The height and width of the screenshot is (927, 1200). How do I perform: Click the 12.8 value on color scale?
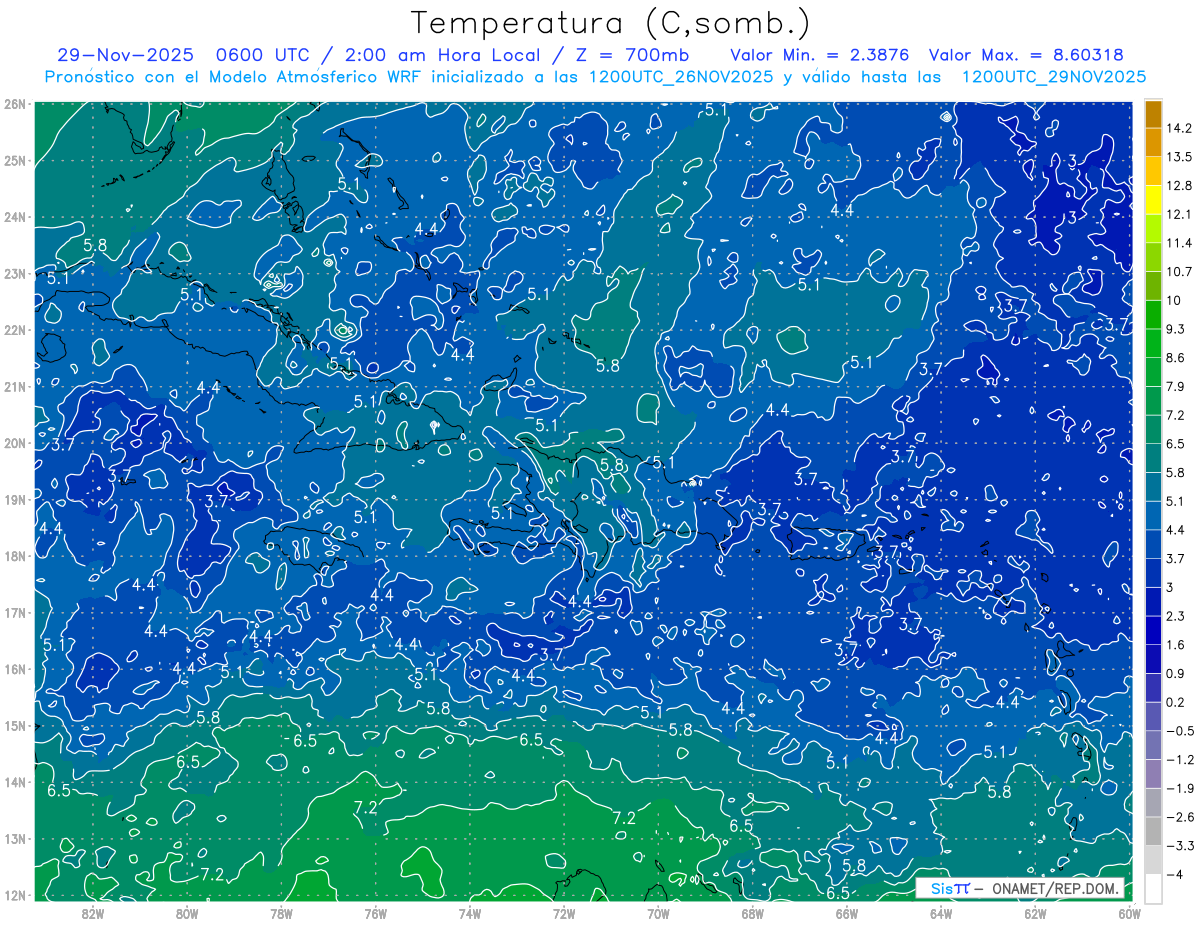pyautogui.click(x=1178, y=186)
